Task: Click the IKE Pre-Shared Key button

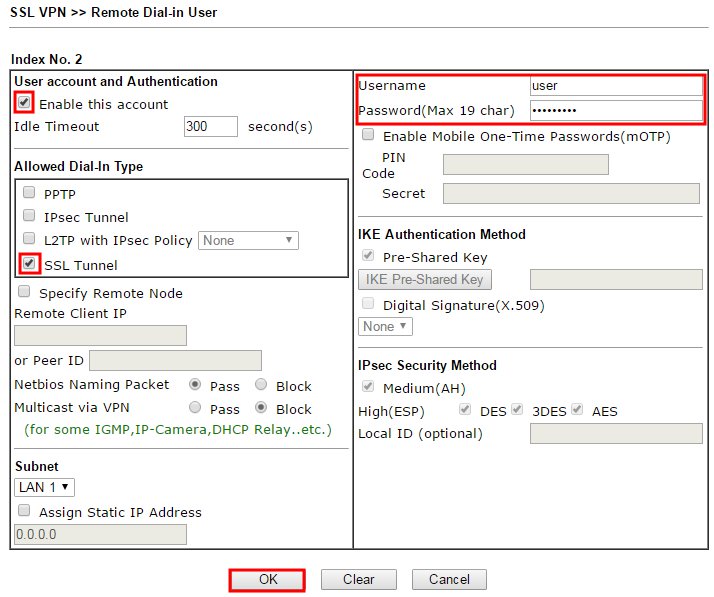Action: (x=425, y=280)
